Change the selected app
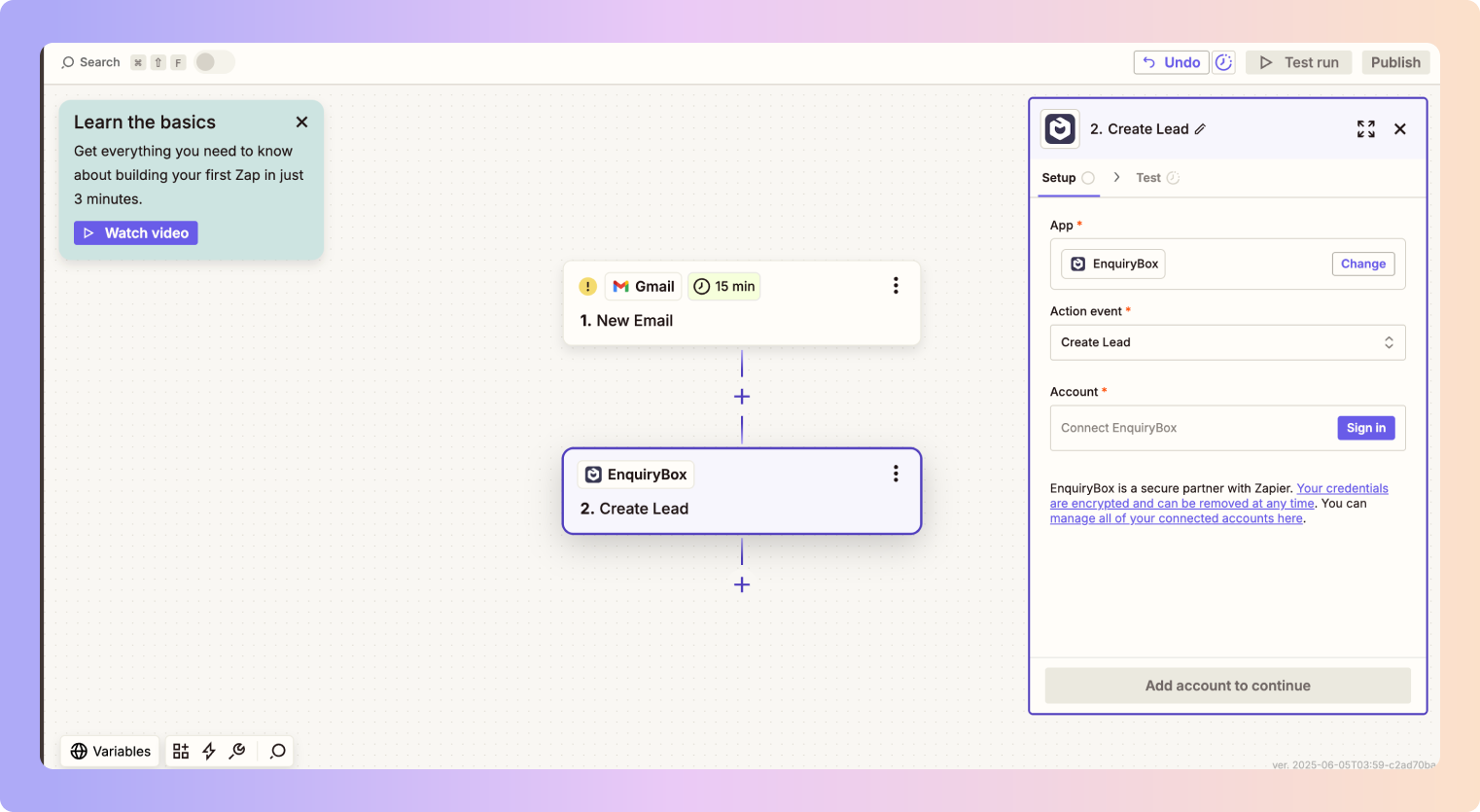Image resolution: width=1480 pixels, height=812 pixels. (1363, 265)
